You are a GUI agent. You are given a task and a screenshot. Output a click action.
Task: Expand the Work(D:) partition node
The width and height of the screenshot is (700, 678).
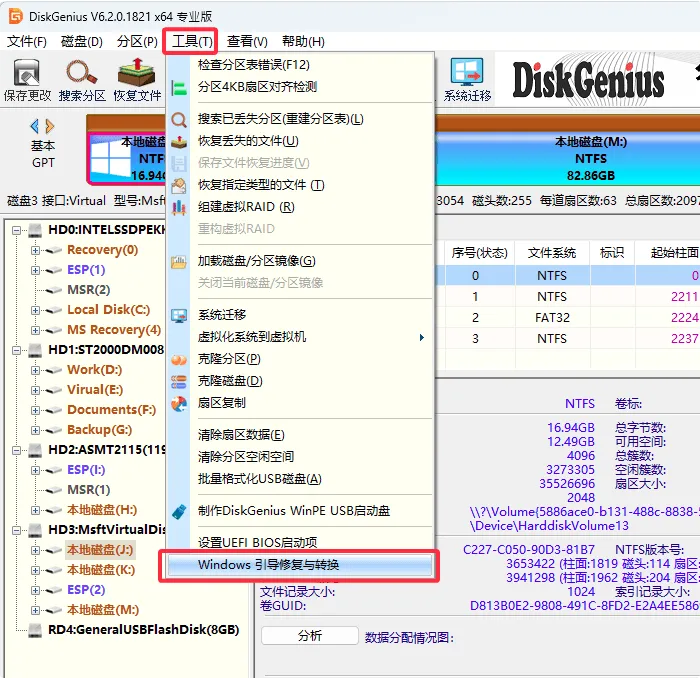pyautogui.click(x=35, y=370)
